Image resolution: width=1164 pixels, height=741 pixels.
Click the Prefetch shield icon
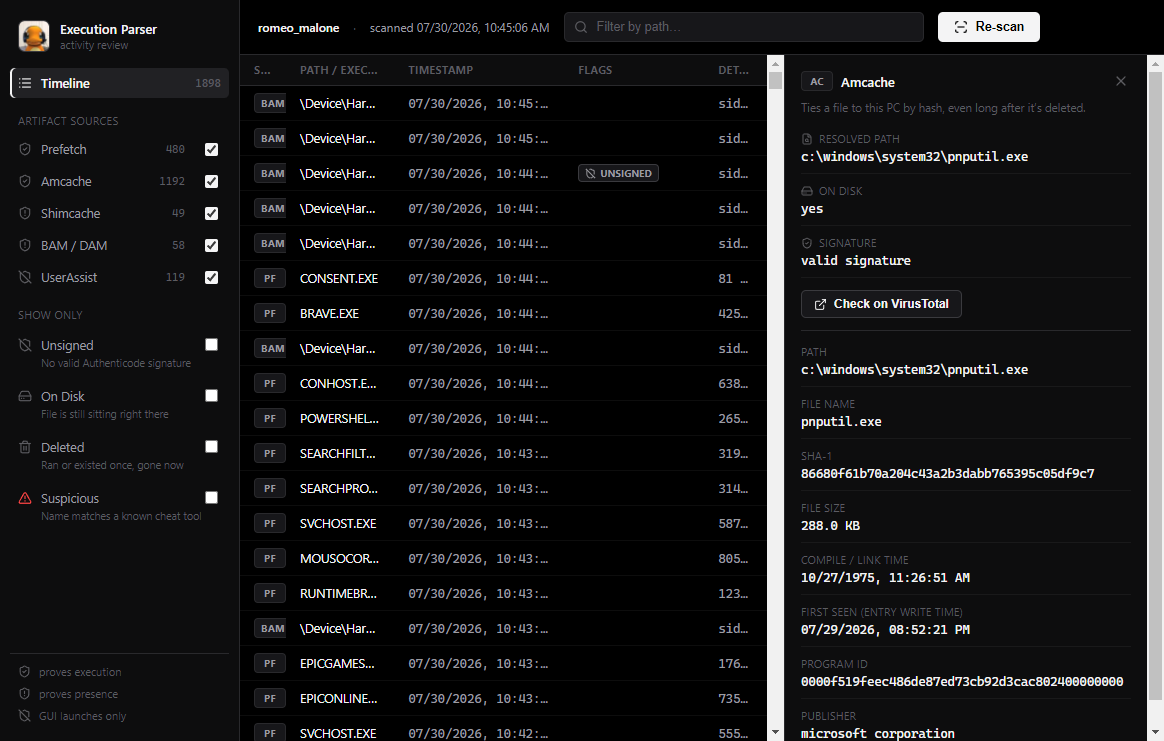(x=25, y=149)
